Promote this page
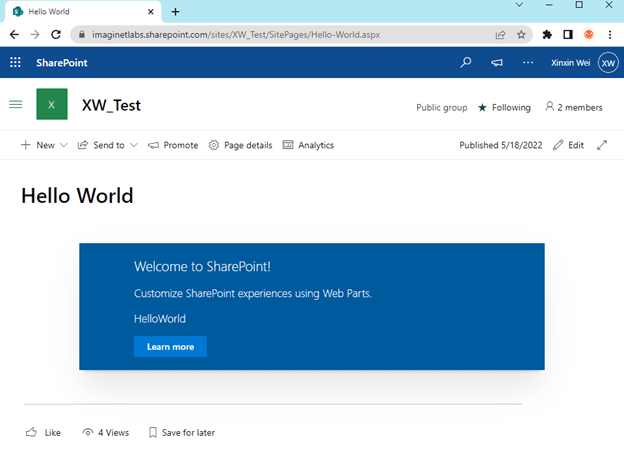 [x=173, y=145]
